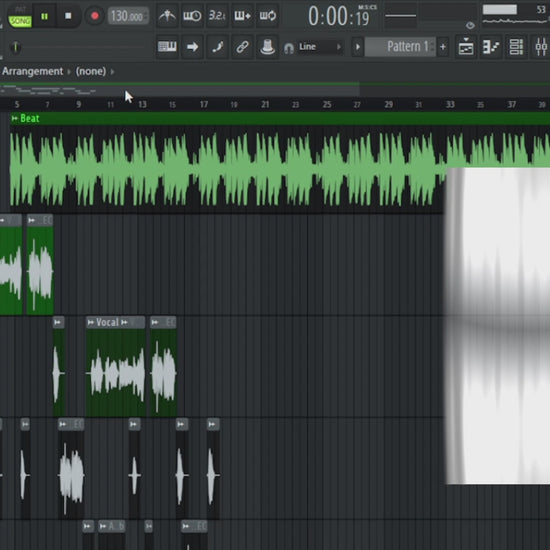Jump to bar 37 on the timeline

point(511,105)
